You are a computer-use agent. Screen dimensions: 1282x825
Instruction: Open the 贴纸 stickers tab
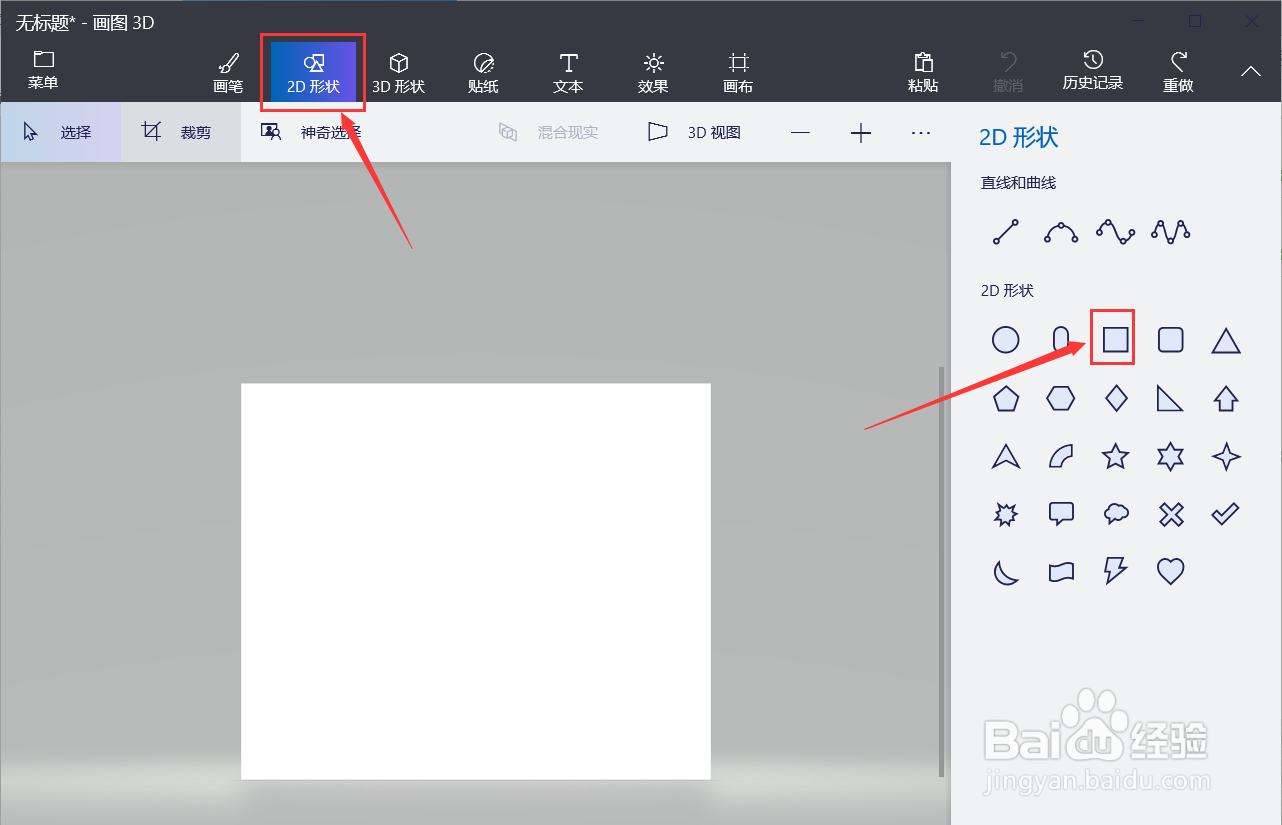pos(483,73)
